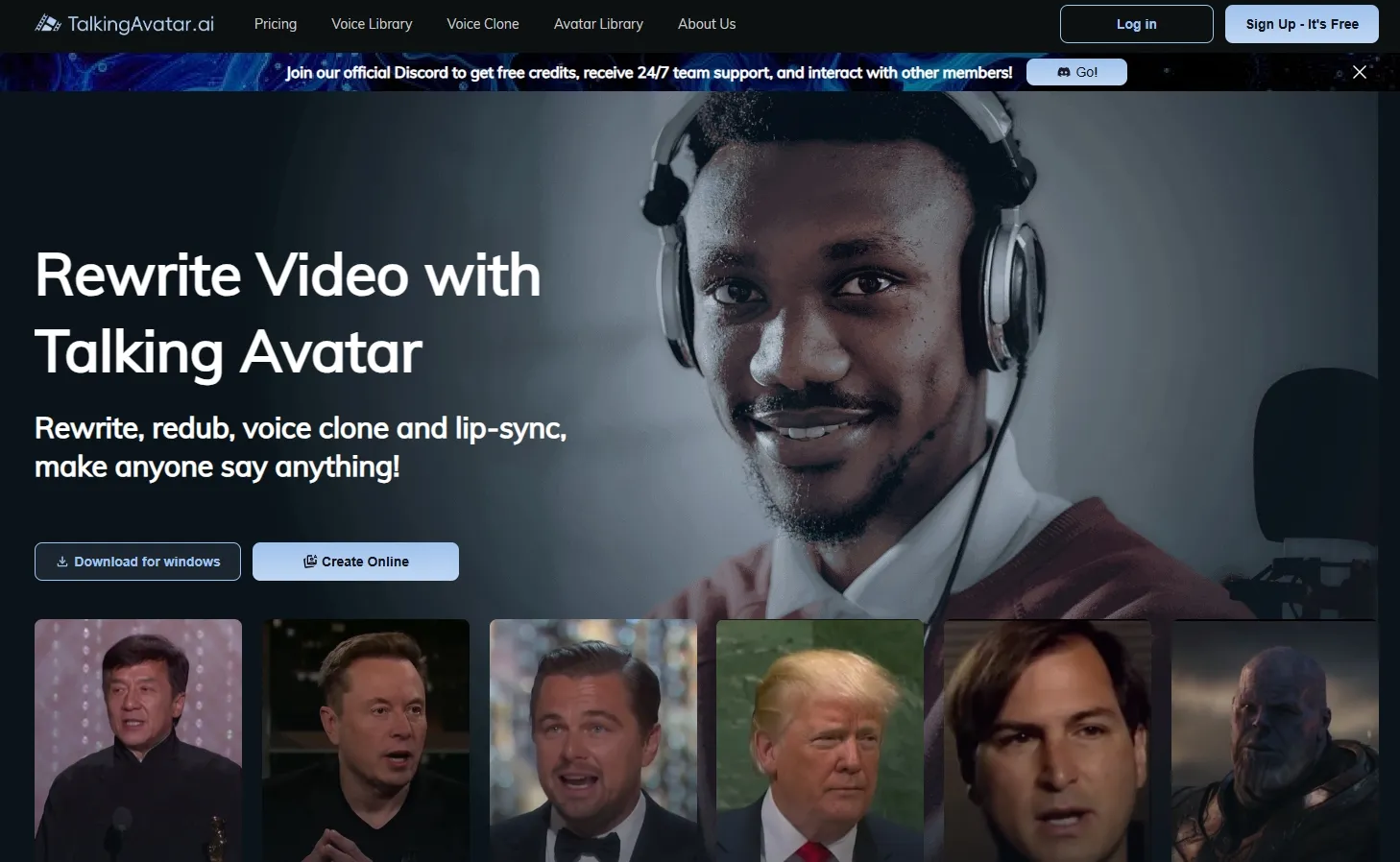Select thumbnail of man in black jacket at microphone
The width and height of the screenshot is (1400, 862).
coord(138,739)
